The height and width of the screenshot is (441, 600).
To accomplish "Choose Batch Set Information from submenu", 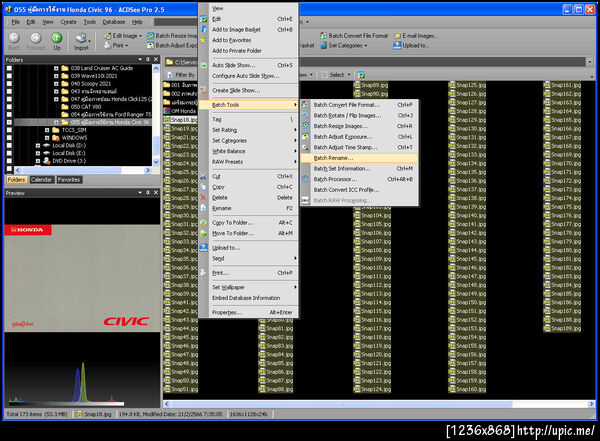I will pyautogui.click(x=359, y=168).
